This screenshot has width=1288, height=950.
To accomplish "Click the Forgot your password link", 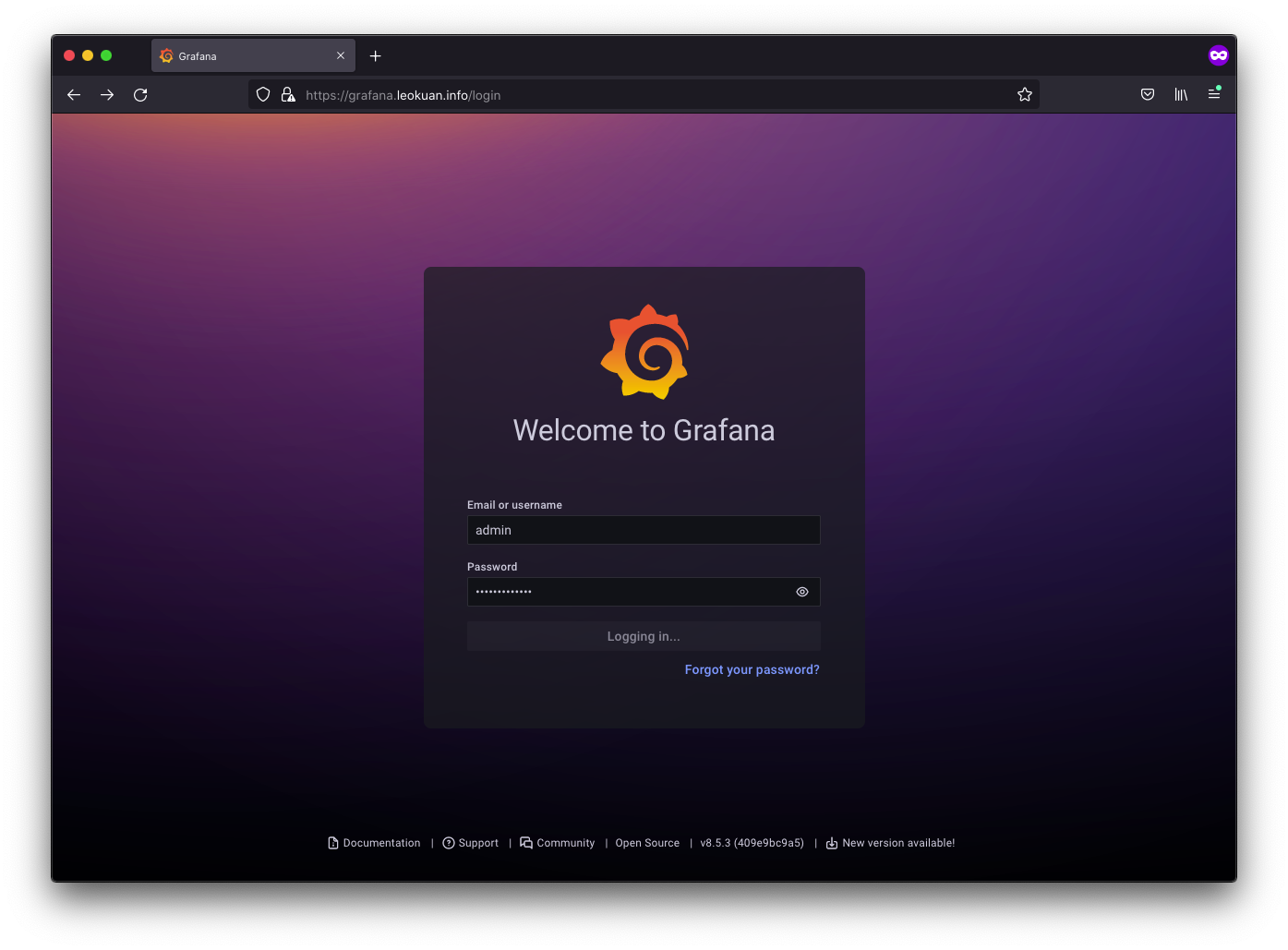I will click(752, 670).
